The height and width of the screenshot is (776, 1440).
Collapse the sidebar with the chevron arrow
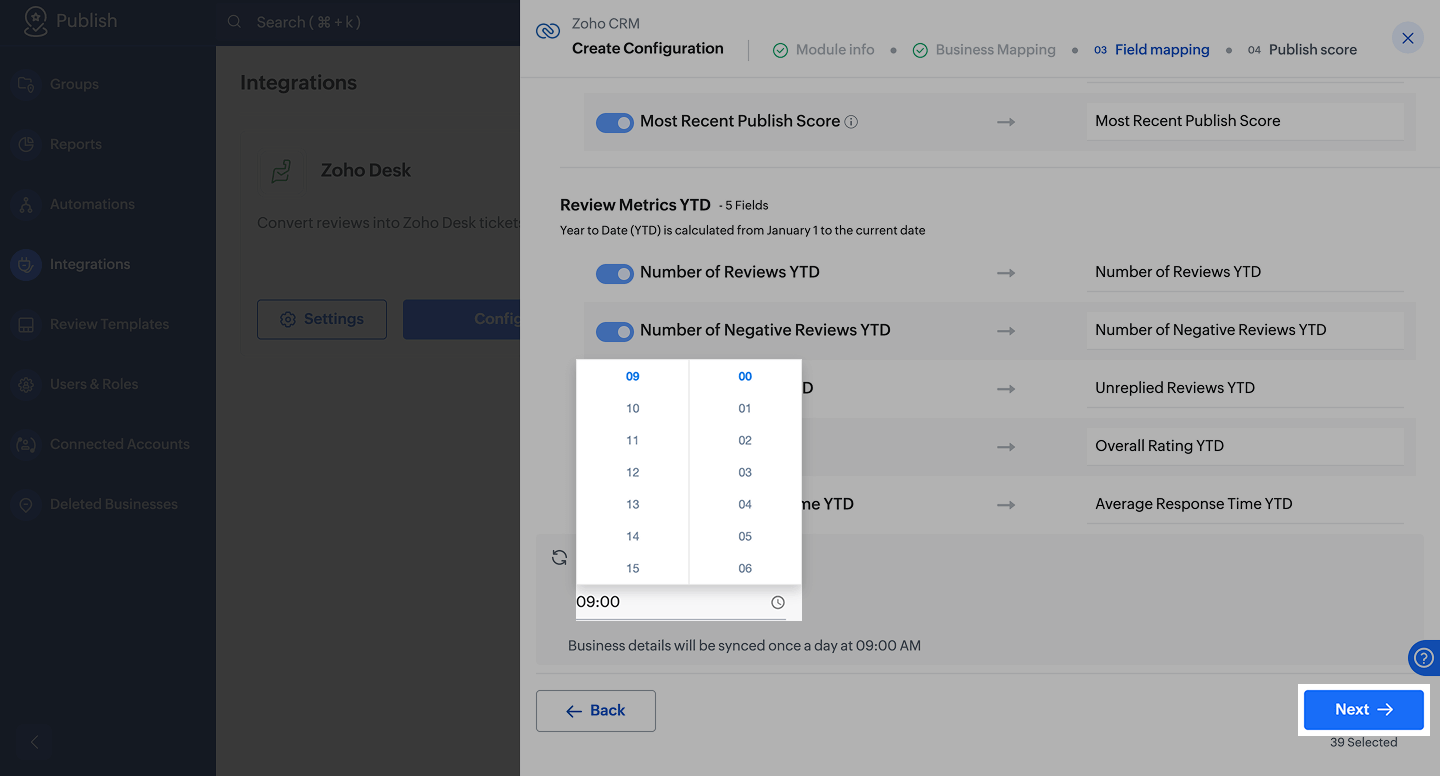(x=34, y=742)
